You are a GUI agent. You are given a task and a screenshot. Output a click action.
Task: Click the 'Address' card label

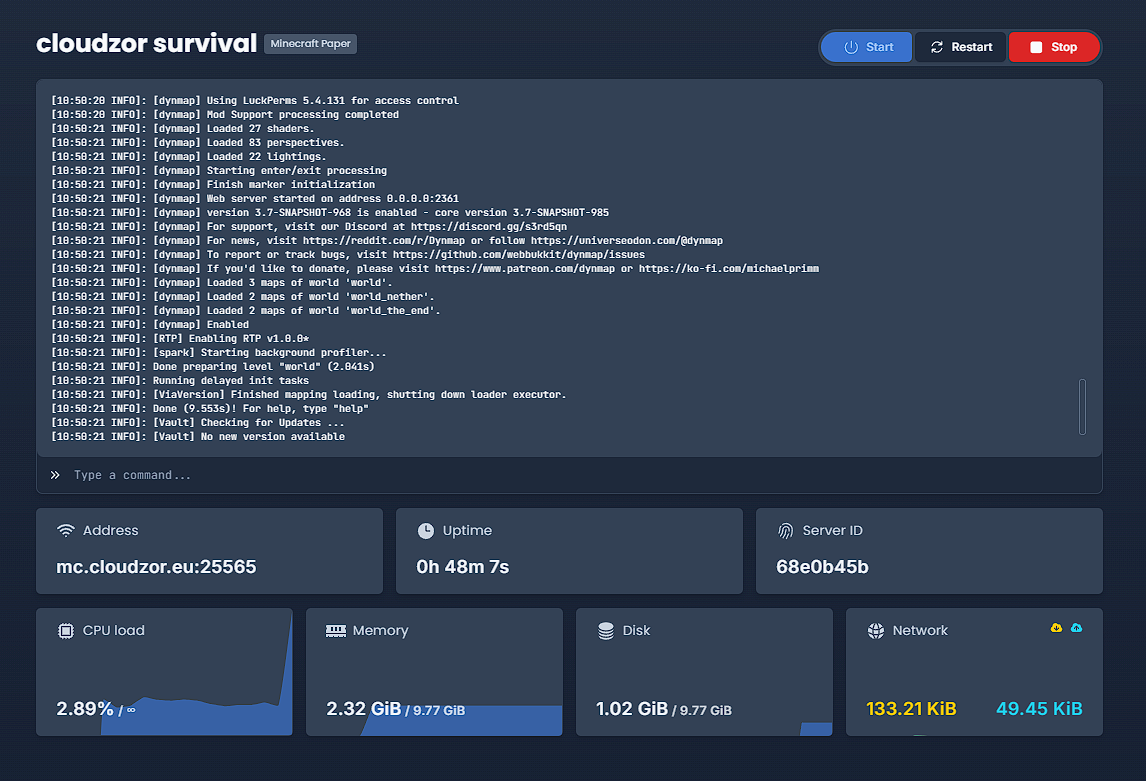click(110, 530)
